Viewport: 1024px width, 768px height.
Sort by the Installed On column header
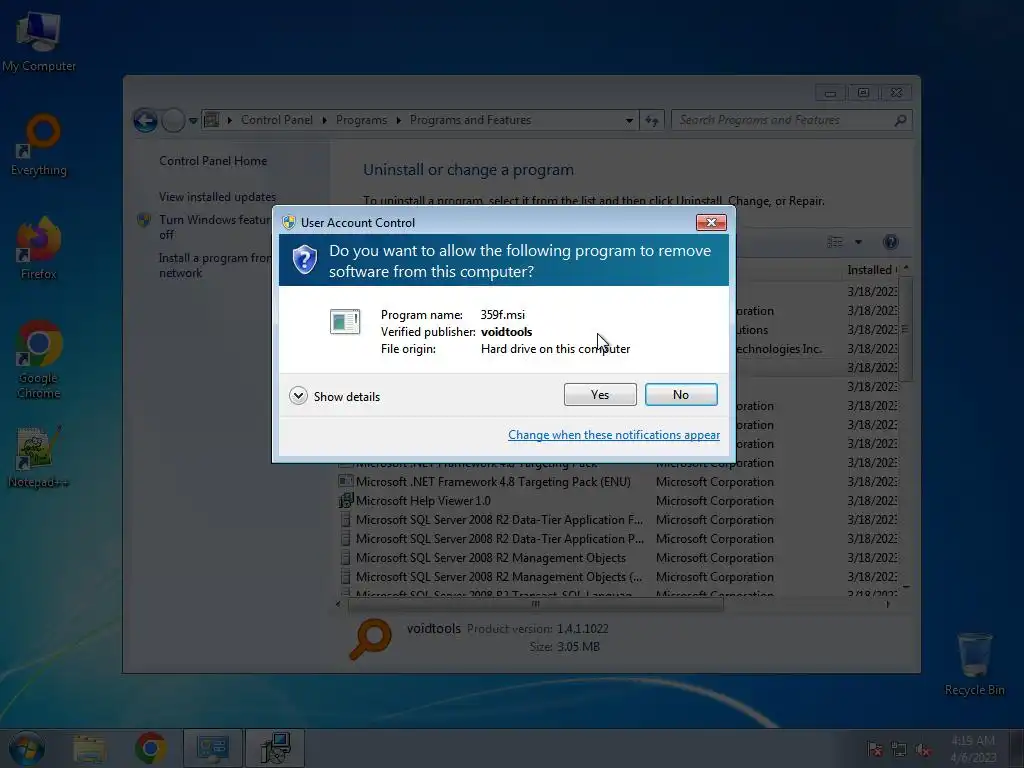(872, 270)
